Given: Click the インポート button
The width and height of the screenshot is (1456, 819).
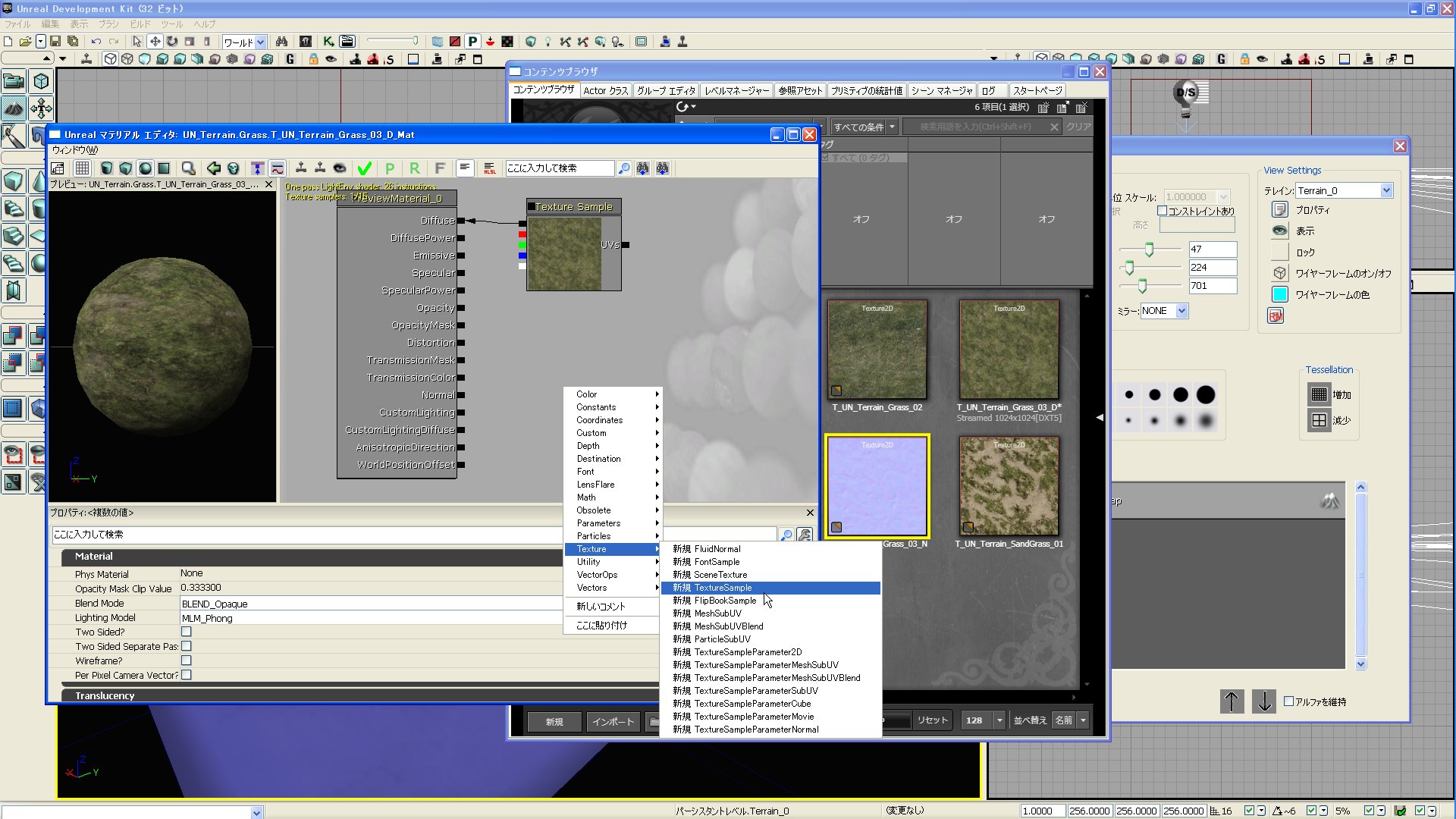Looking at the screenshot, I should (x=613, y=721).
